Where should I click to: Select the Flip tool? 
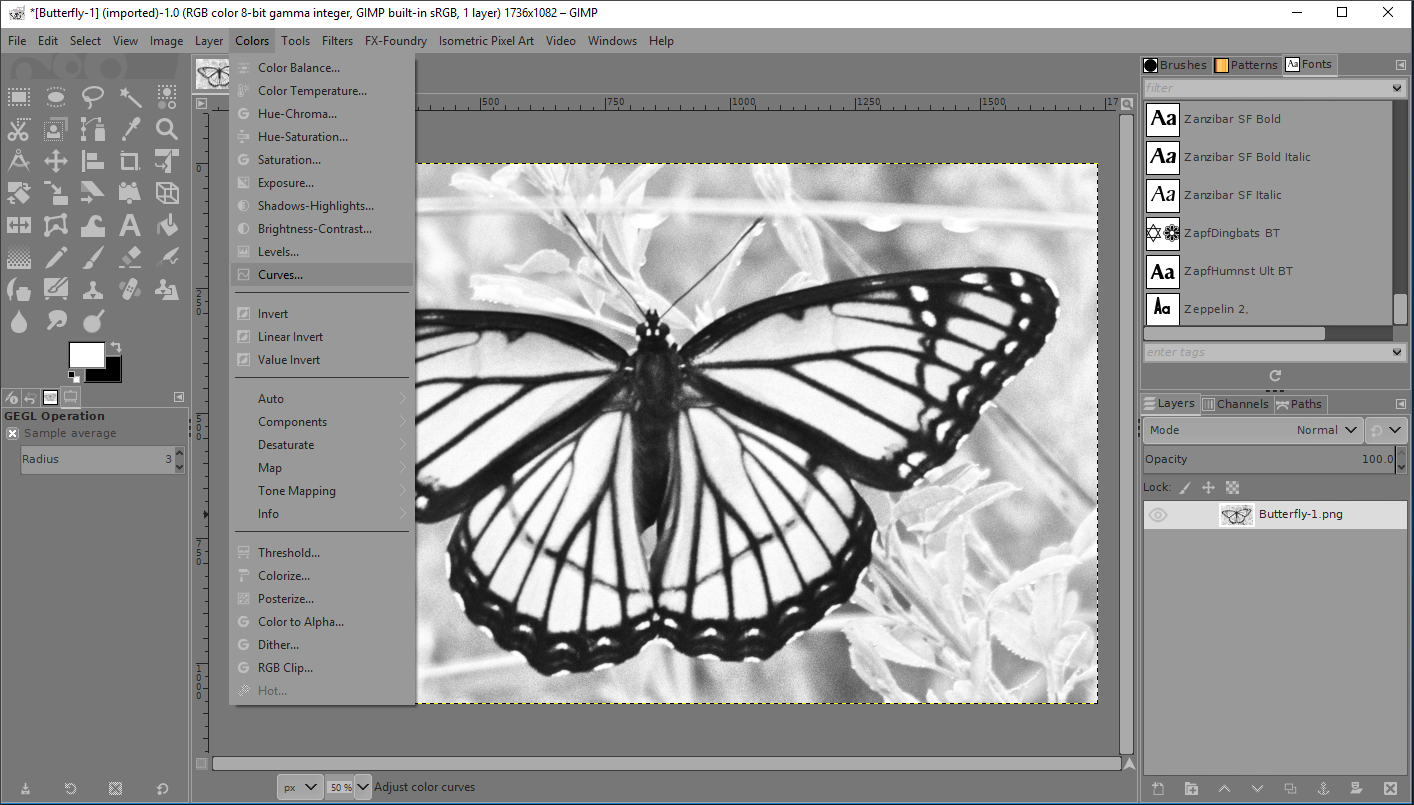(19, 225)
